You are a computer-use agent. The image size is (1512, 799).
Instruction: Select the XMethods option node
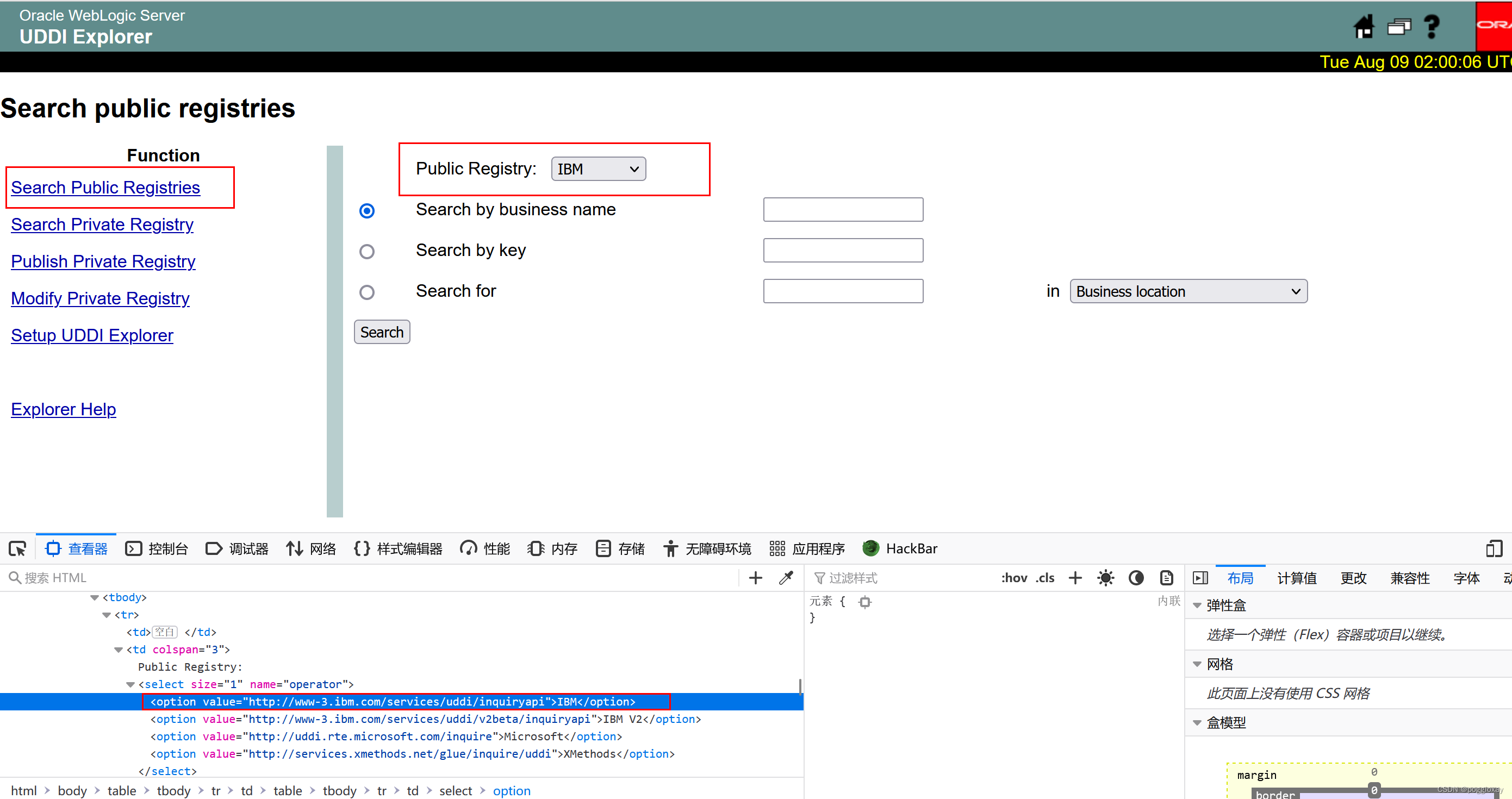coord(413,754)
